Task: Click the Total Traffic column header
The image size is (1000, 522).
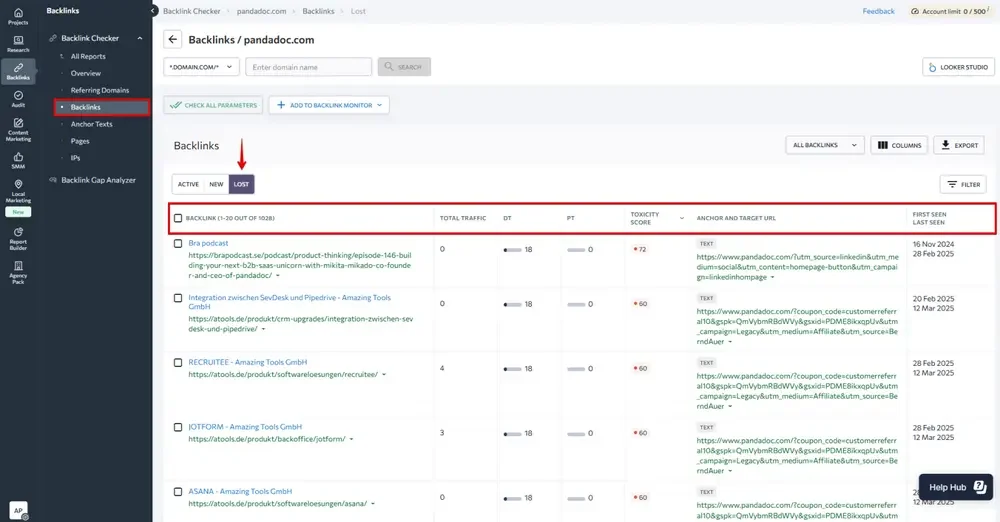Action: [x=463, y=218]
